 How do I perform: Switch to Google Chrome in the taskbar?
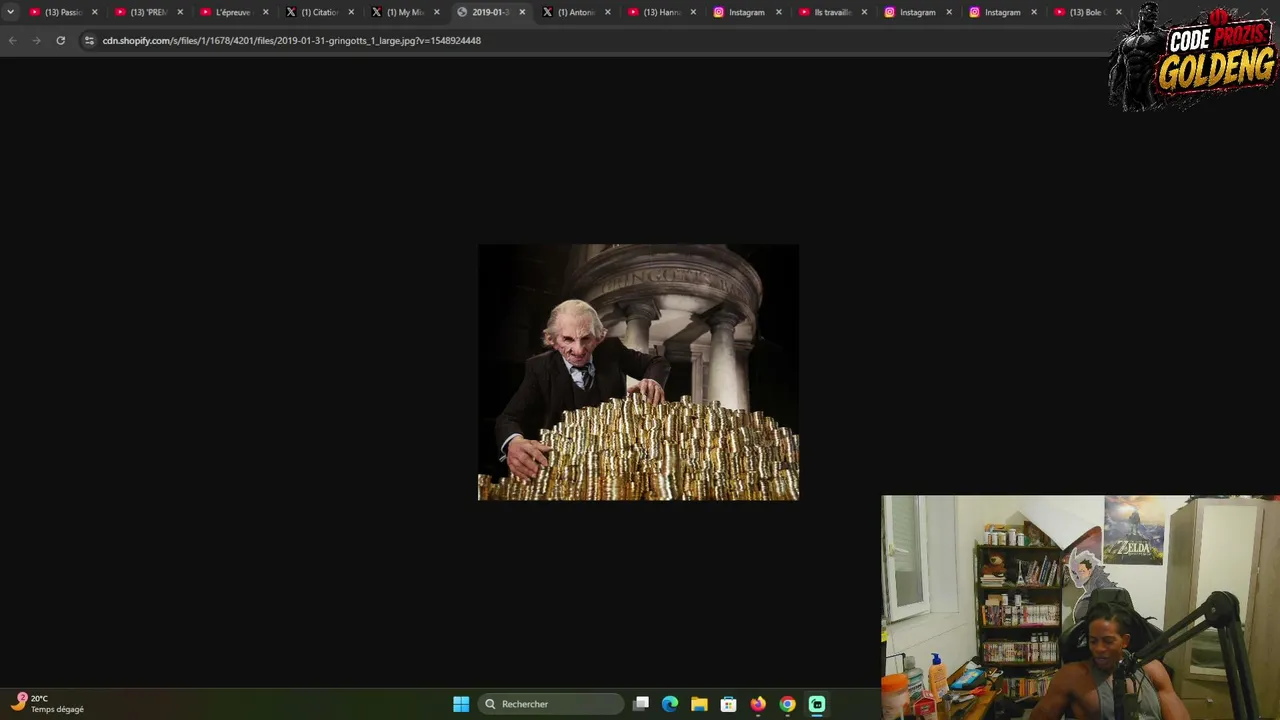point(788,704)
